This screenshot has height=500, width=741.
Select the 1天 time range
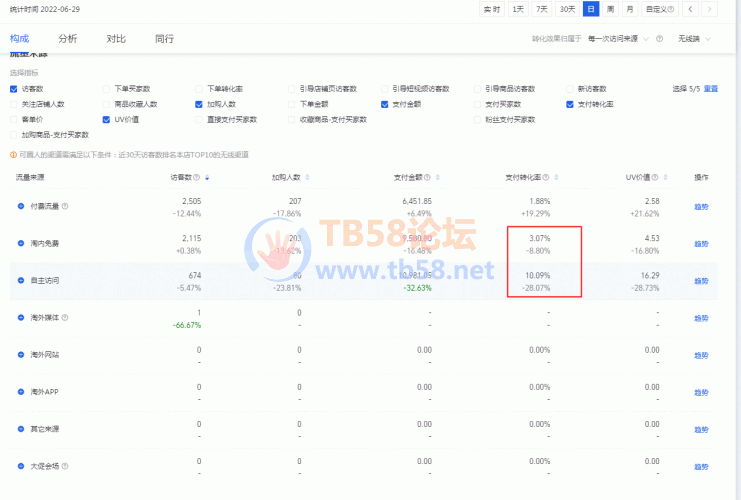tap(518, 9)
